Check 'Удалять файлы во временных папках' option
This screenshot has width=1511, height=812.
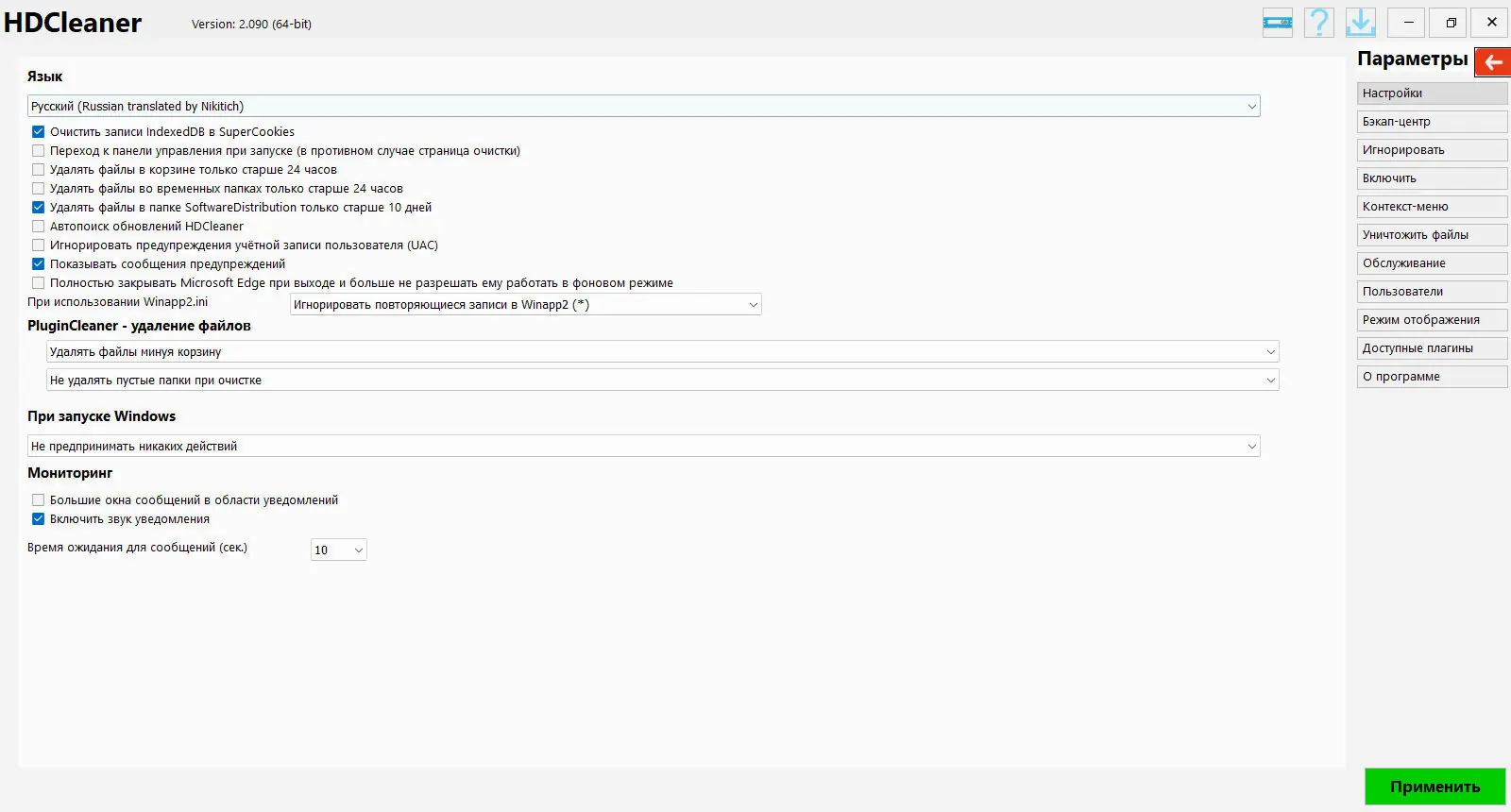[x=38, y=189]
